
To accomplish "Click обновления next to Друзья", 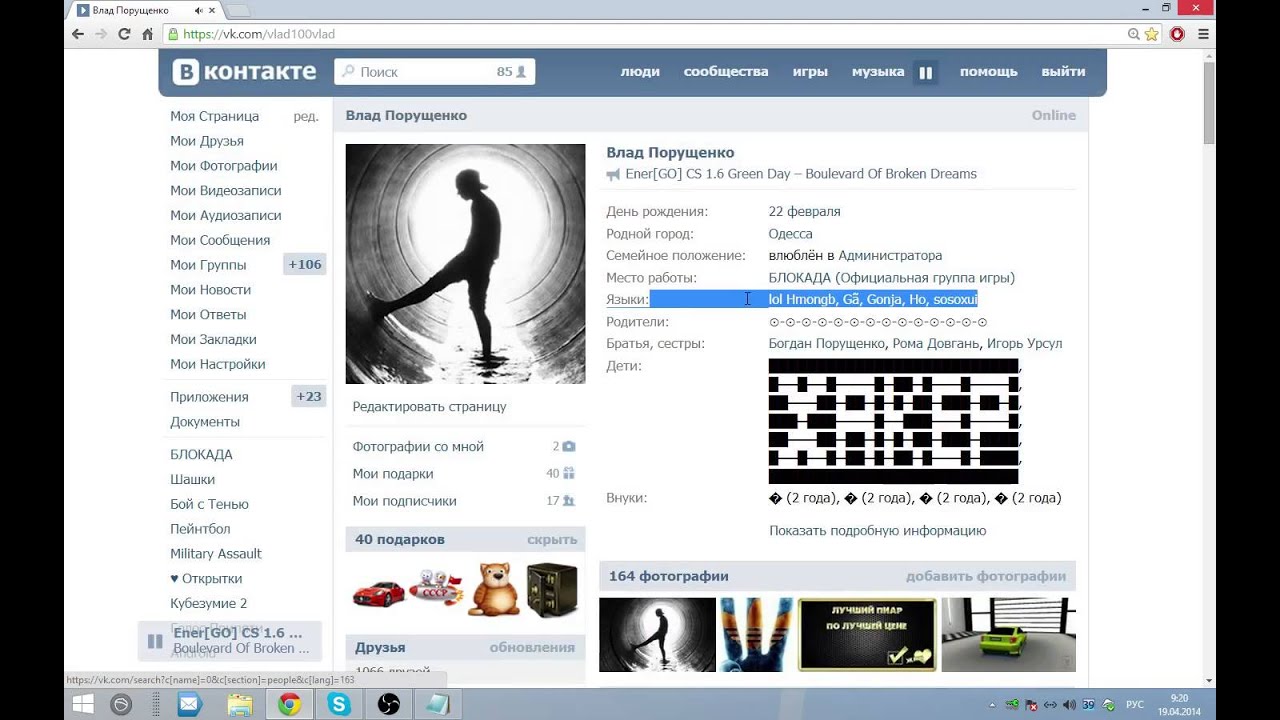I will (x=532, y=648).
